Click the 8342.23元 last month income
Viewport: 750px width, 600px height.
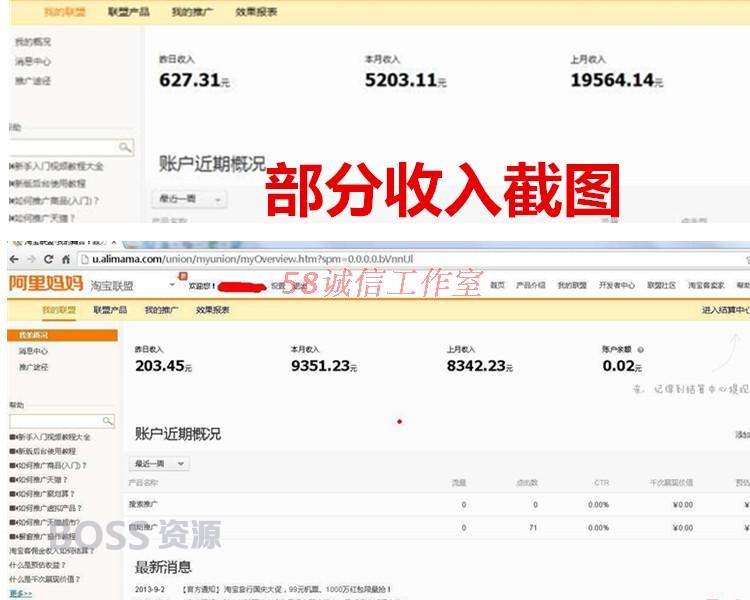pyautogui.click(x=480, y=366)
